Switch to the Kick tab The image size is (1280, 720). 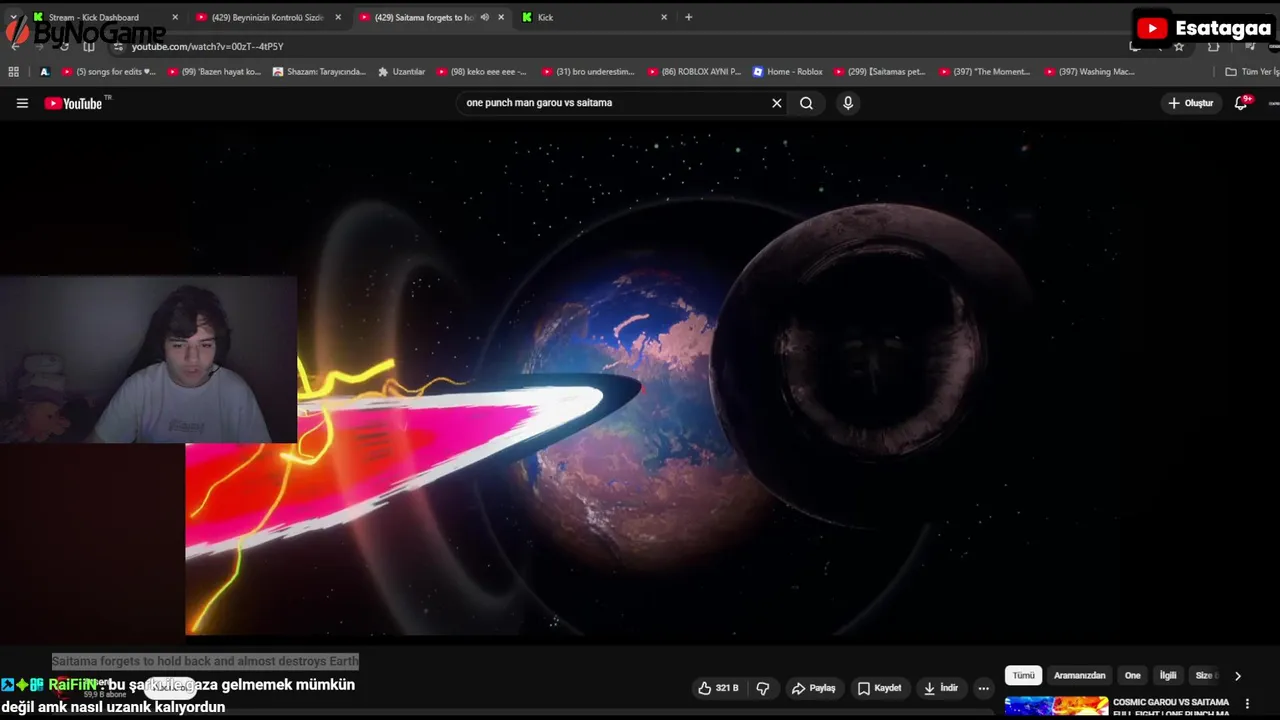595,17
